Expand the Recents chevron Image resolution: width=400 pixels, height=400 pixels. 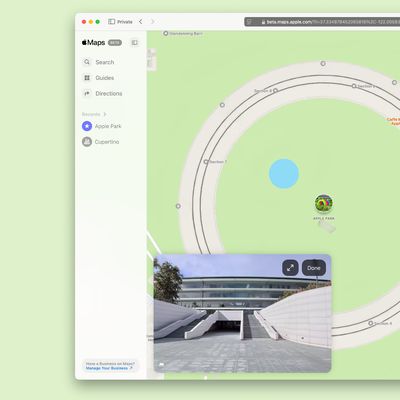coord(105,114)
